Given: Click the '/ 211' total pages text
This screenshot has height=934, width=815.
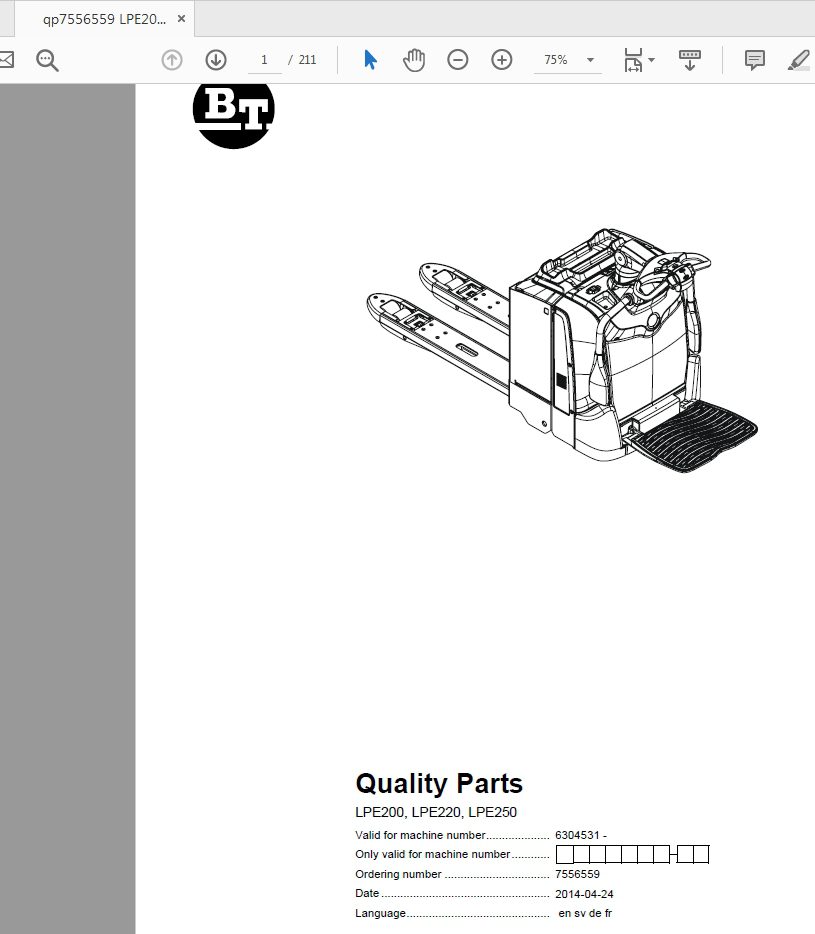Looking at the screenshot, I should pyautogui.click(x=302, y=60).
